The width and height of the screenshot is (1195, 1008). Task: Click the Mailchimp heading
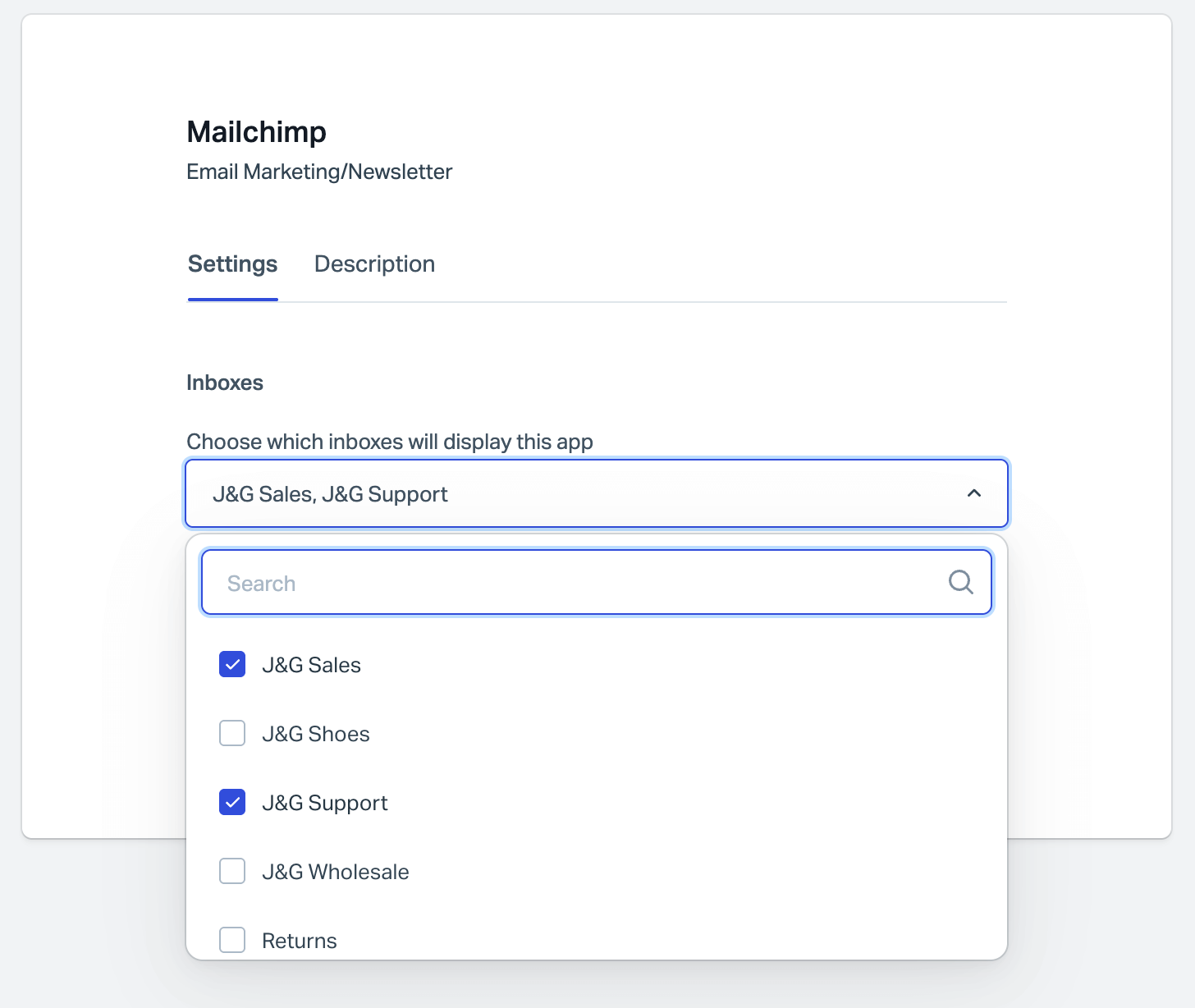pos(257,131)
